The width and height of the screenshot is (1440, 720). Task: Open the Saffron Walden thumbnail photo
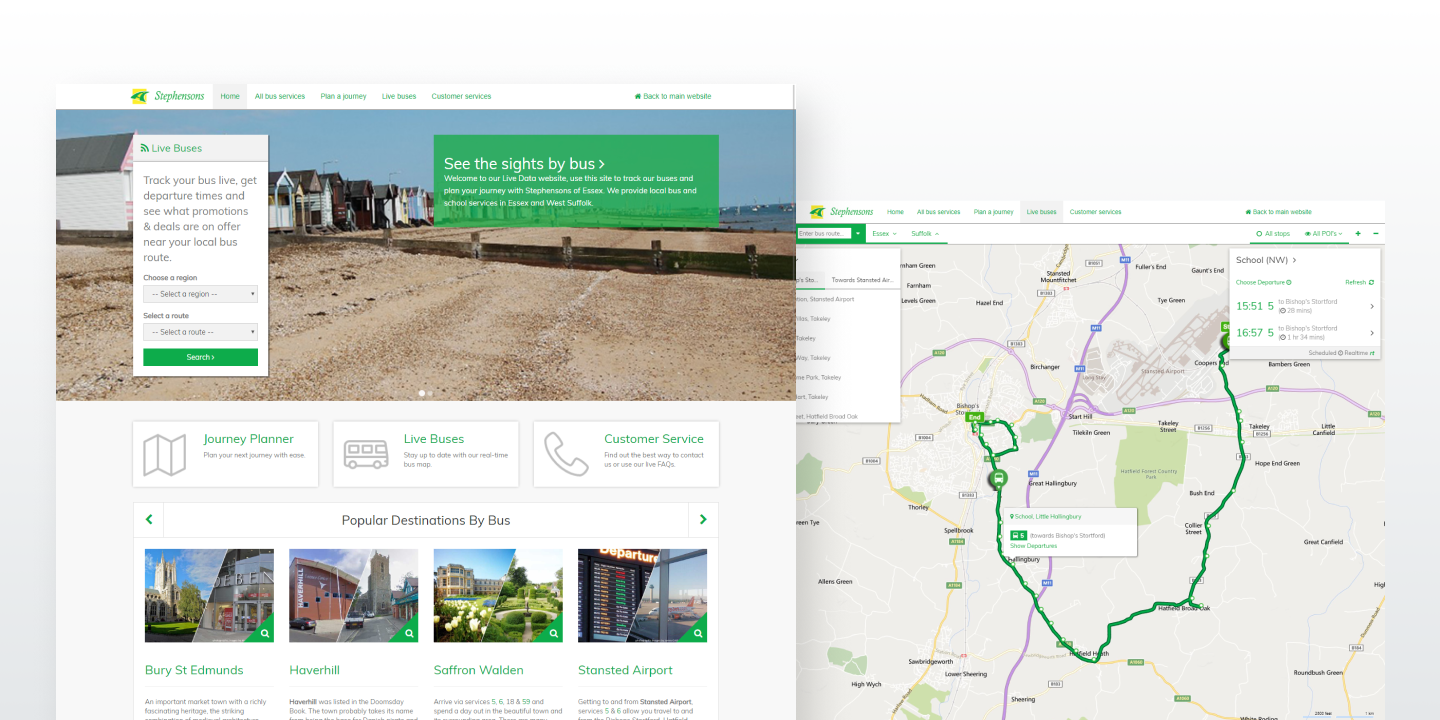tap(498, 595)
